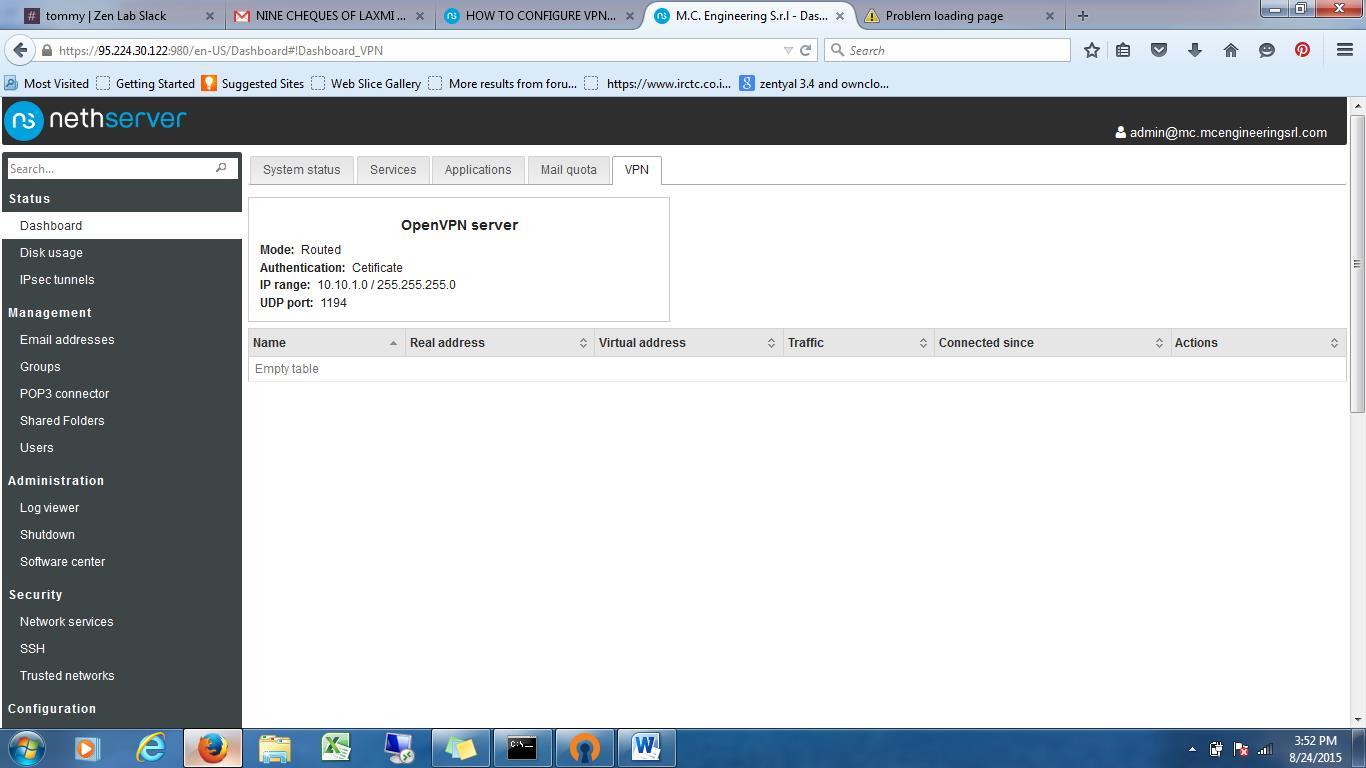Click the Pinterest toolbar icon
Viewport: 1366px width, 768px height.
click(x=1302, y=50)
